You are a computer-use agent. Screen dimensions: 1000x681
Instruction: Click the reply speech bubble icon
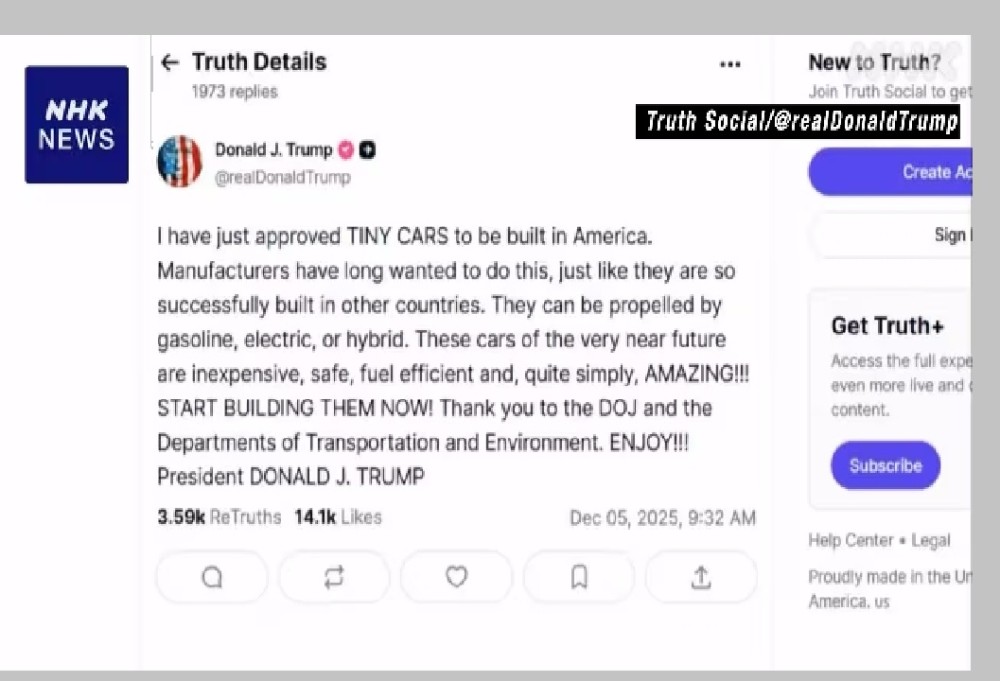(x=212, y=577)
